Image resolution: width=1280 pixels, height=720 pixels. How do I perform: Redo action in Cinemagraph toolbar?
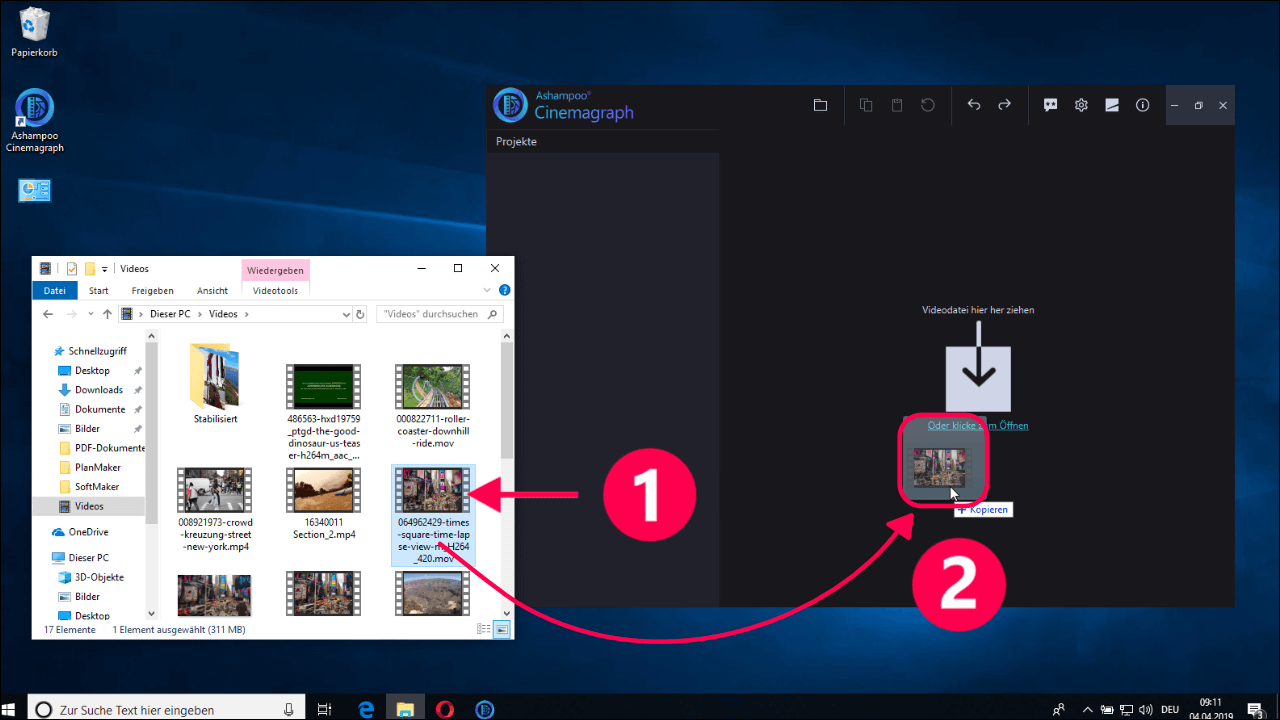(x=1005, y=105)
